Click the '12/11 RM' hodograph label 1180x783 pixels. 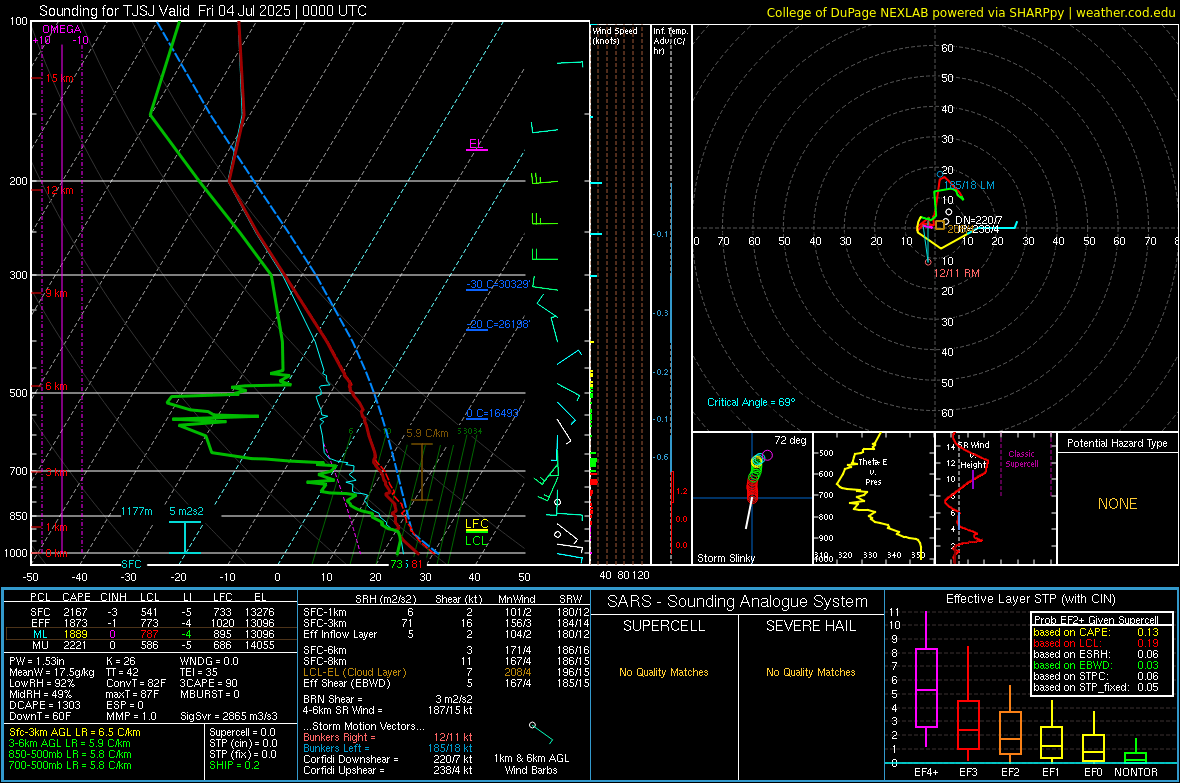pyautogui.click(x=956, y=273)
